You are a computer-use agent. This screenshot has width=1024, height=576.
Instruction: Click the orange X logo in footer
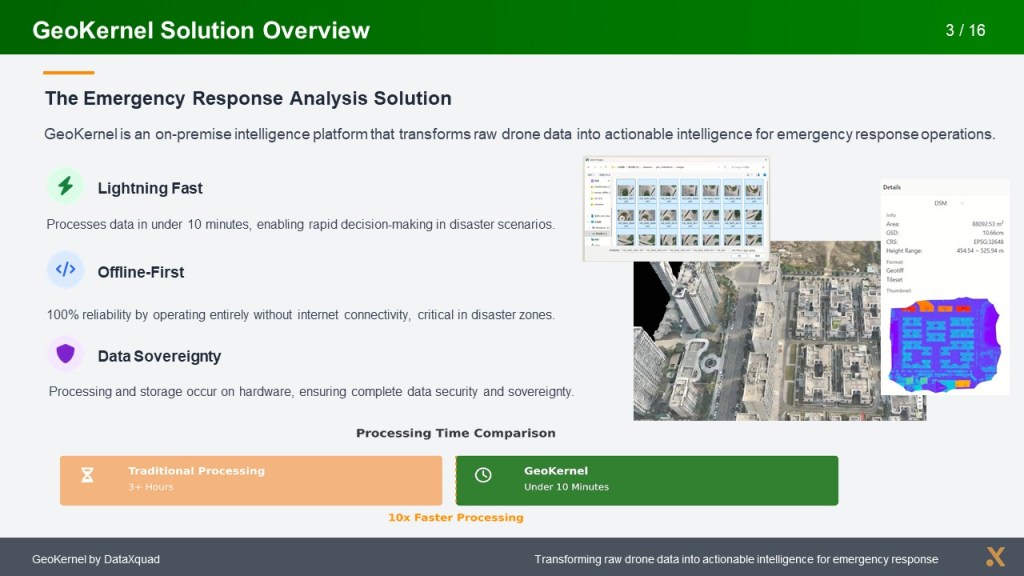point(995,557)
